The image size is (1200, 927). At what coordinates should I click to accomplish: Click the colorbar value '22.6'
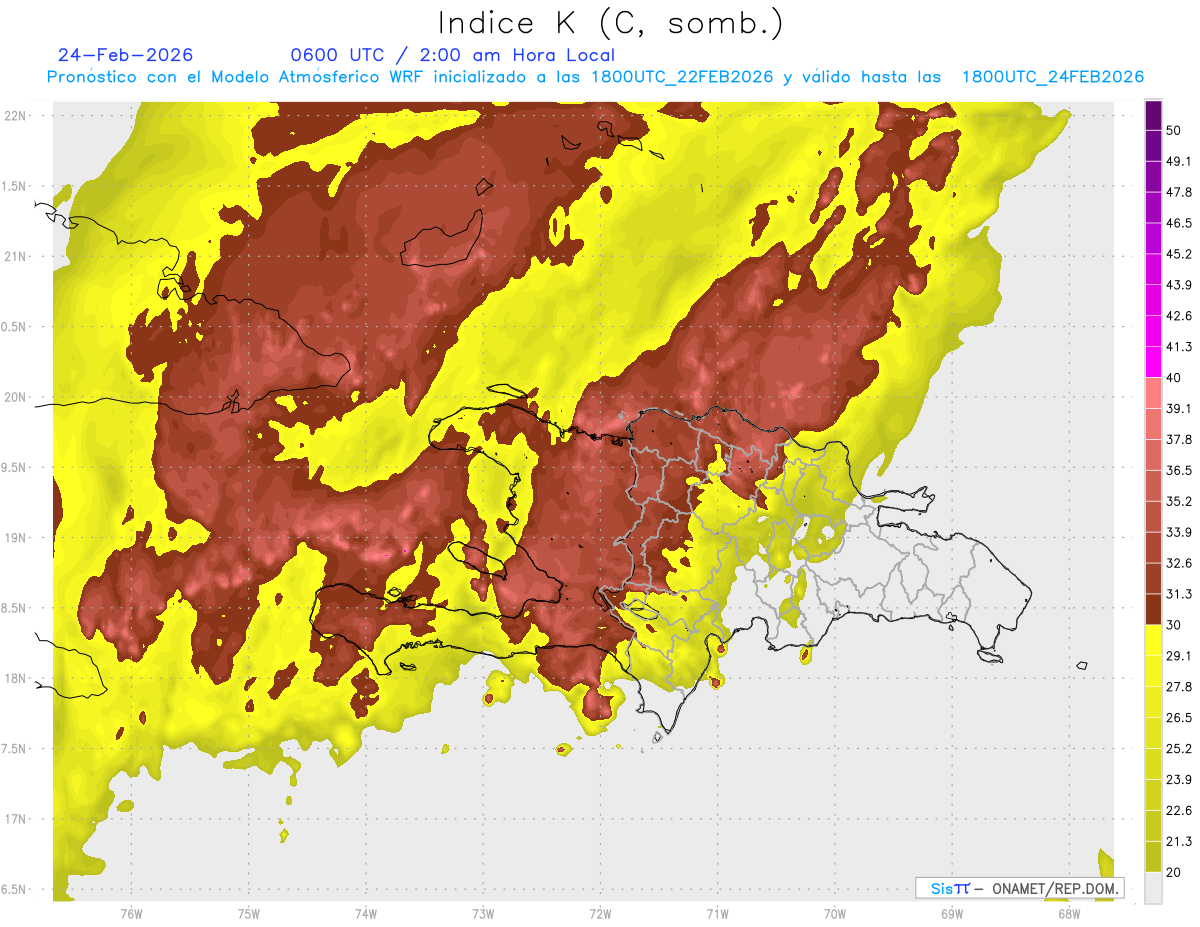(x=1179, y=810)
